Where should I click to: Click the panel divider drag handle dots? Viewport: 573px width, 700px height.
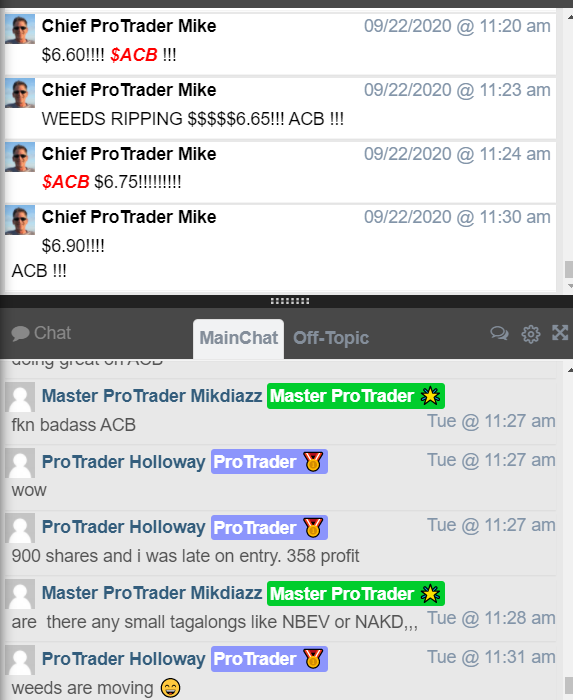[x=290, y=301]
